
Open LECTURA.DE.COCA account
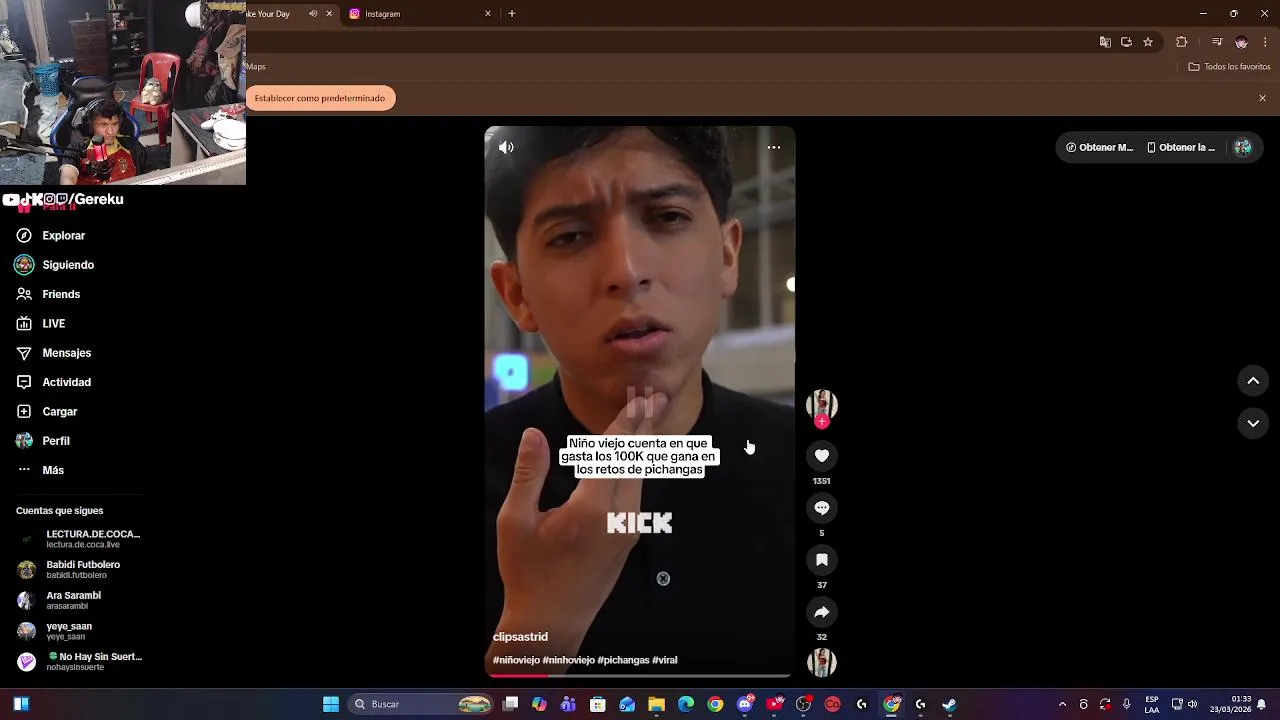tap(80, 539)
